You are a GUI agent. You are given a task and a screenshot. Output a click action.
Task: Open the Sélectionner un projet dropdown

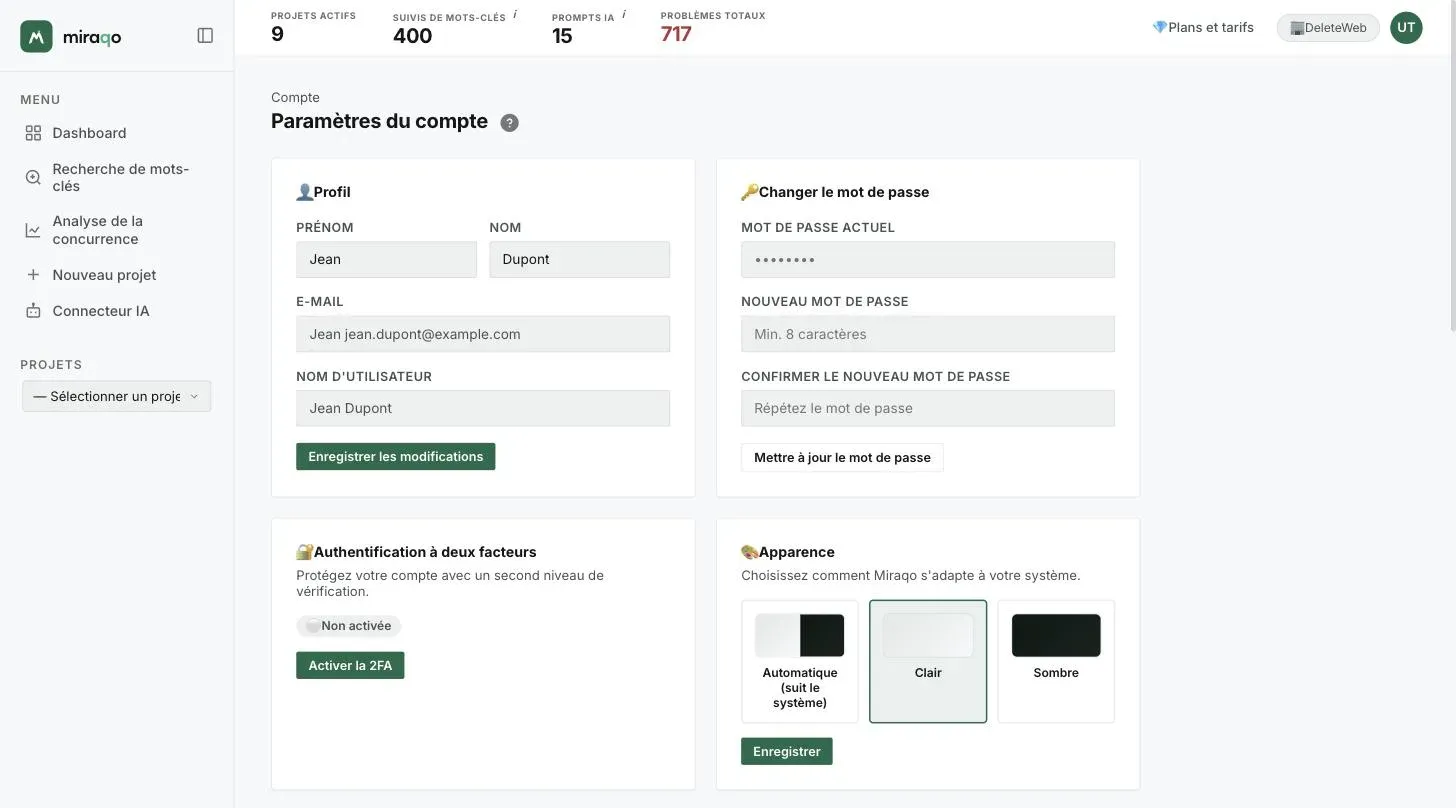(x=116, y=396)
